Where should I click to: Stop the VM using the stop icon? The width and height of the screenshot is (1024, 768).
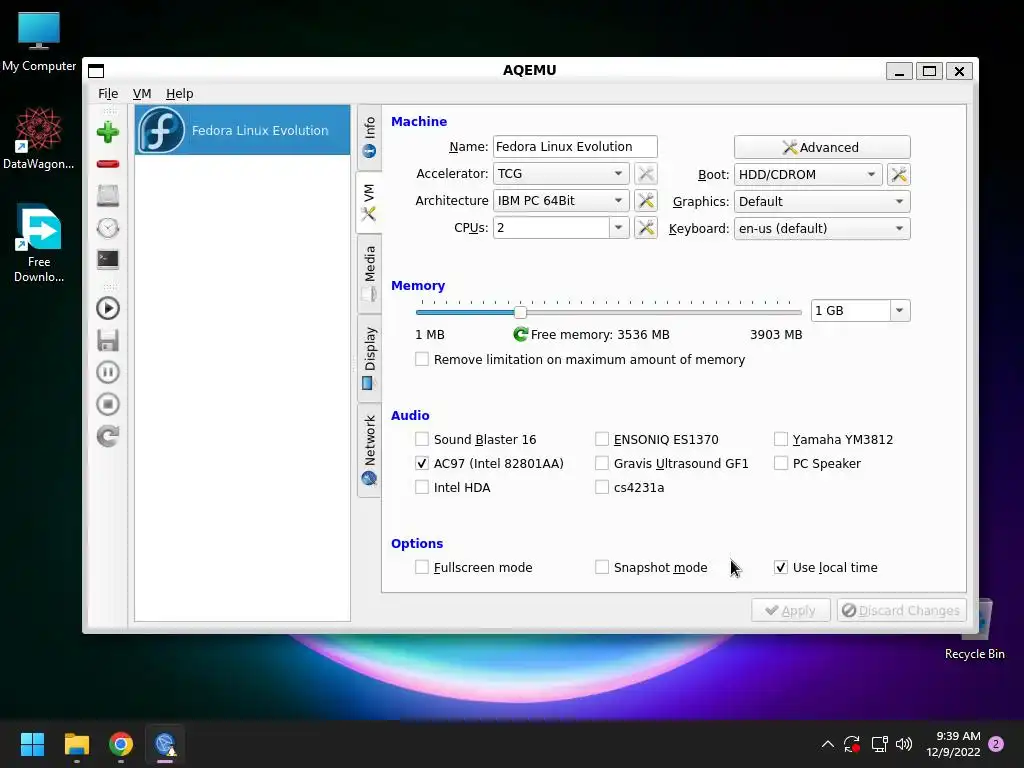click(x=108, y=404)
